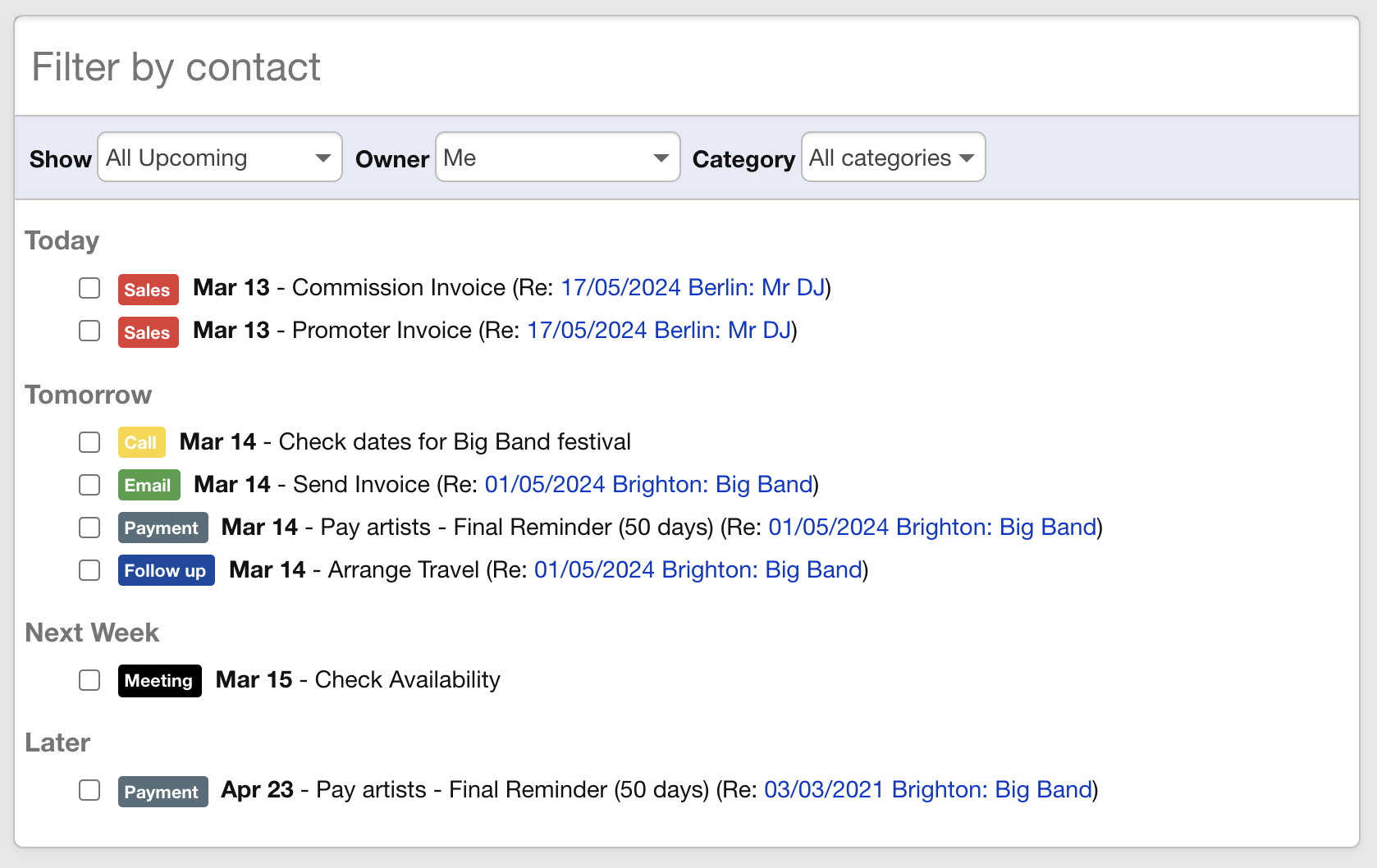The image size is (1377, 868).
Task: Open Brighton: Big Band link on Arrange Travel
Action: coord(698,570)
